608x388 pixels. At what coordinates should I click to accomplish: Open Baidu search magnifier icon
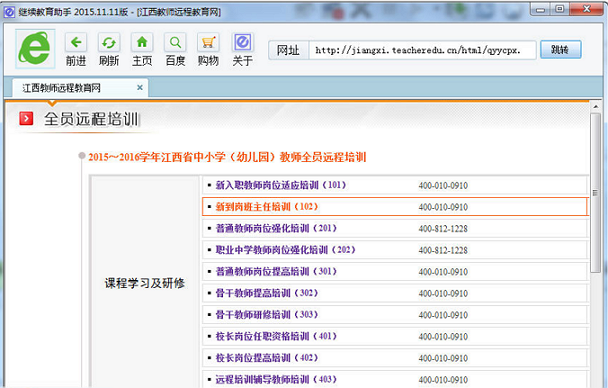pos(175,42)
